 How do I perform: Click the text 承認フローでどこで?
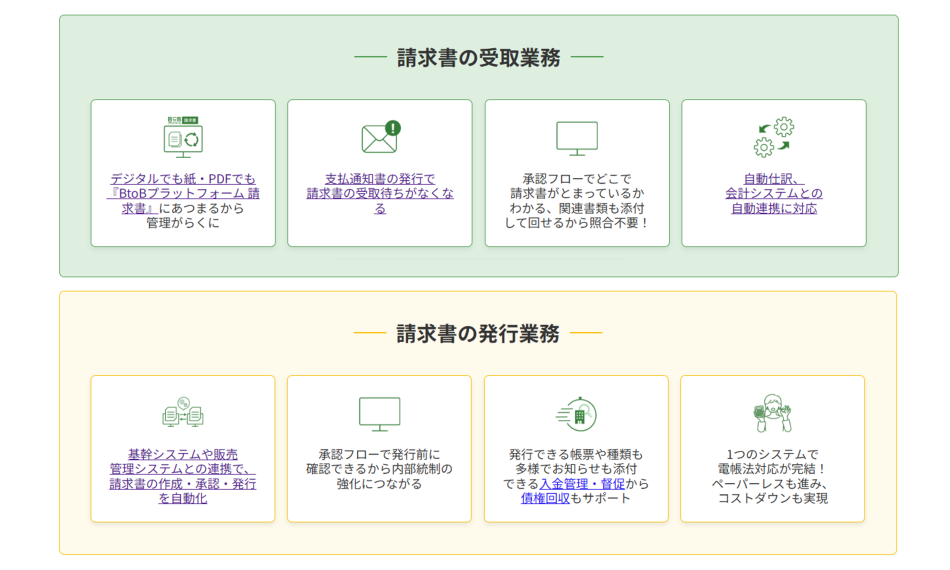tap(577, 179)
